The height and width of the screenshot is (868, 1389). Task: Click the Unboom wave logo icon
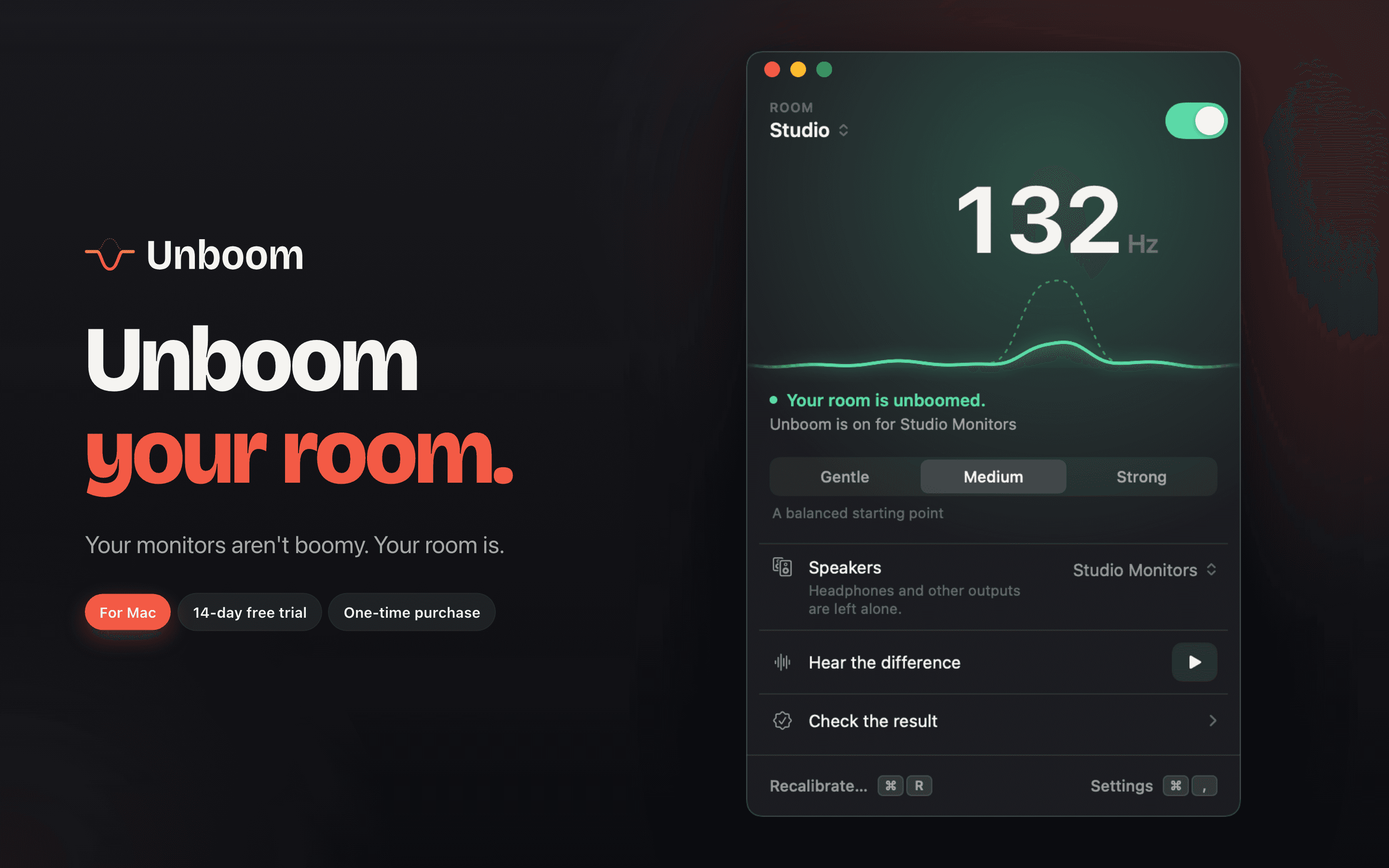coord(109,254)
